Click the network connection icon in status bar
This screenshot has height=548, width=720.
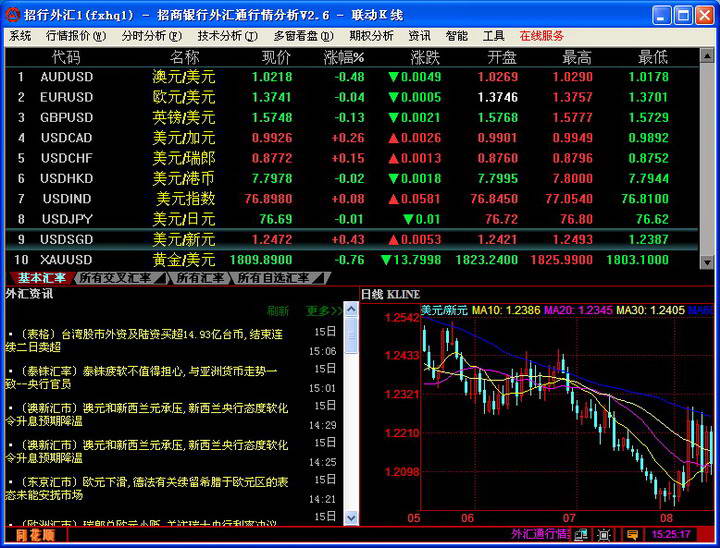pos(581,534)
